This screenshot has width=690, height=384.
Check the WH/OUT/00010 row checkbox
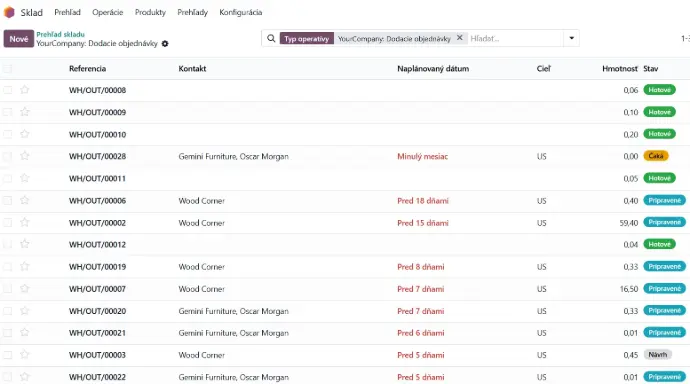pyautogui.click(x=7, y=134)
